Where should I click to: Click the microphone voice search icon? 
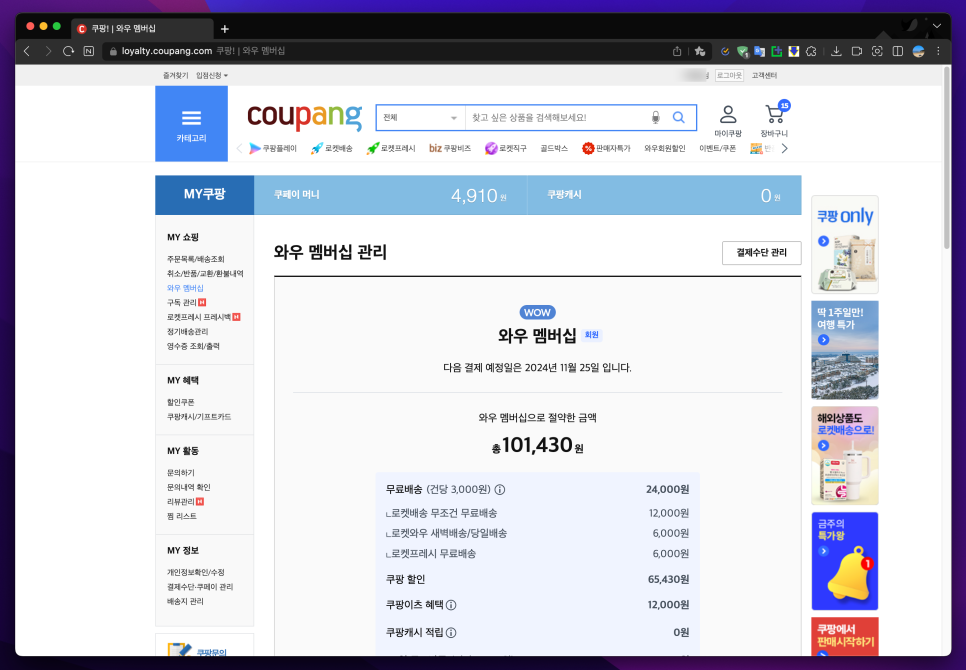(x=656, y=118)
